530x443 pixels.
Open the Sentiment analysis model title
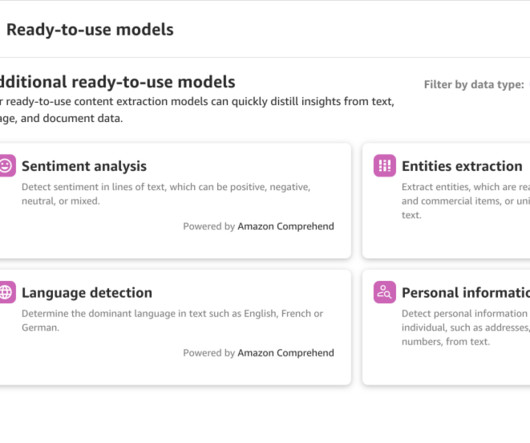click(84, 166)
